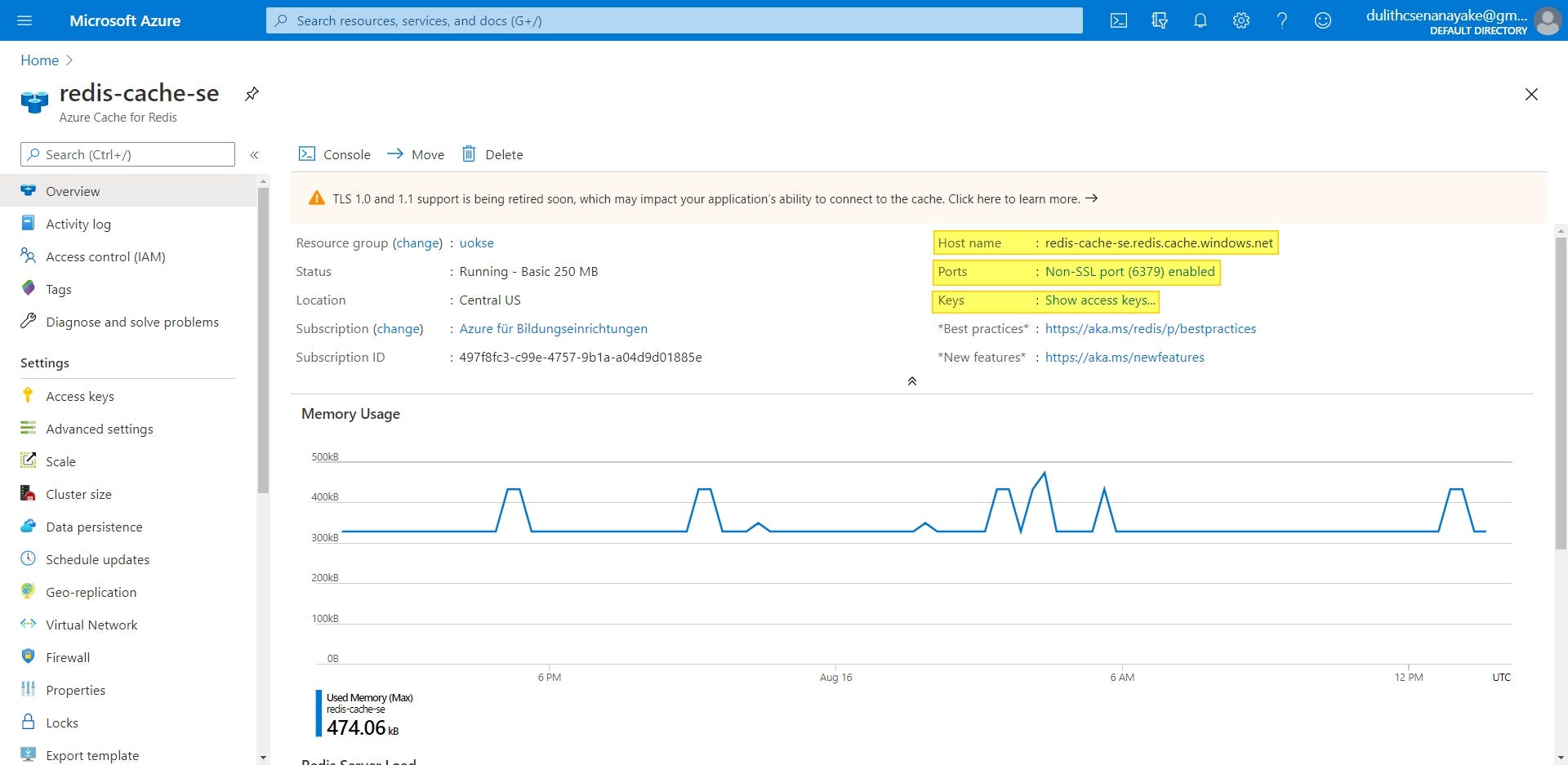Click the Data persistence cloud icon
This screenshot has width=1568, height=765.
click(x=28, y=526)
